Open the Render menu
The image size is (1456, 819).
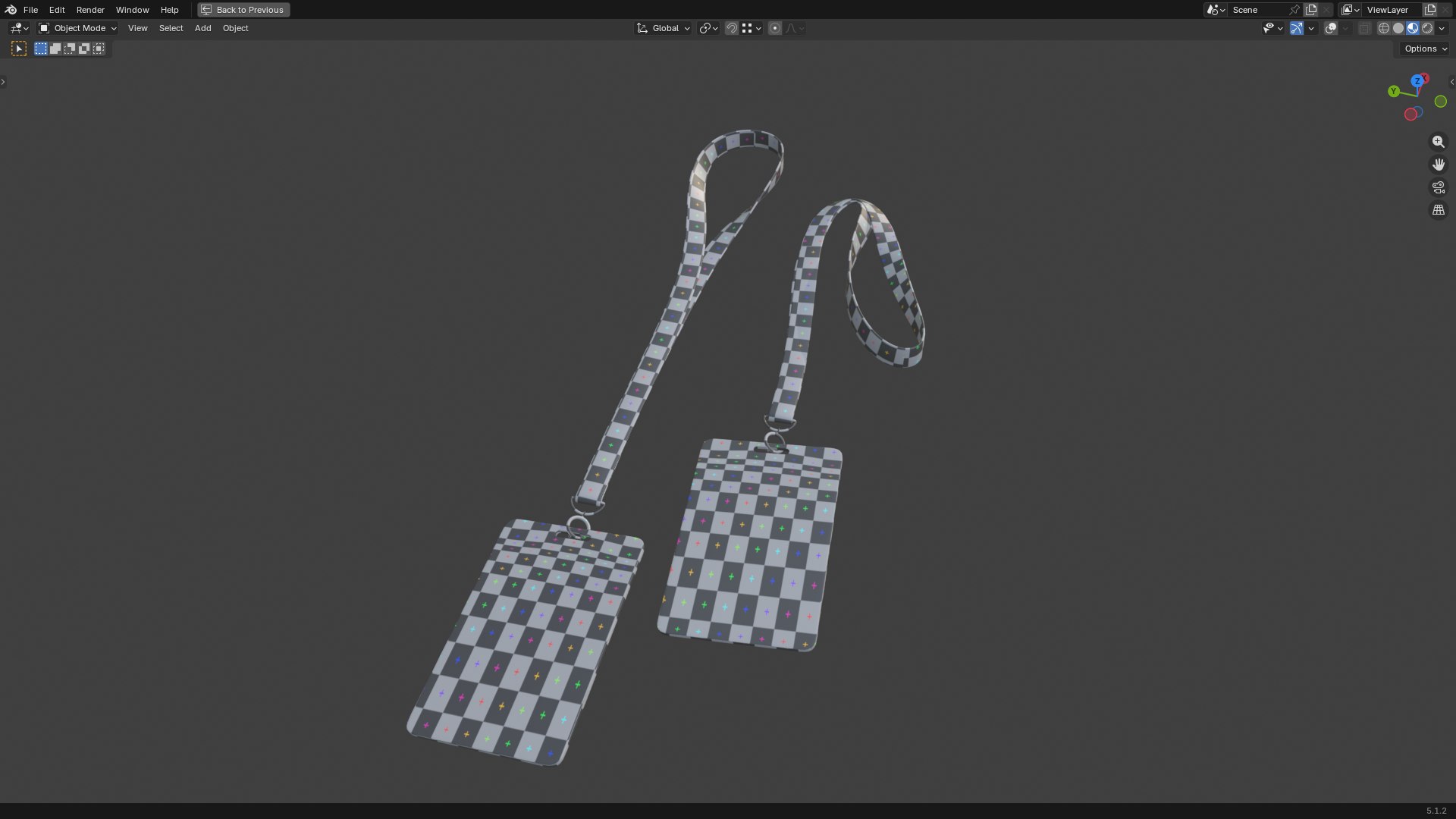coord(90,10)
